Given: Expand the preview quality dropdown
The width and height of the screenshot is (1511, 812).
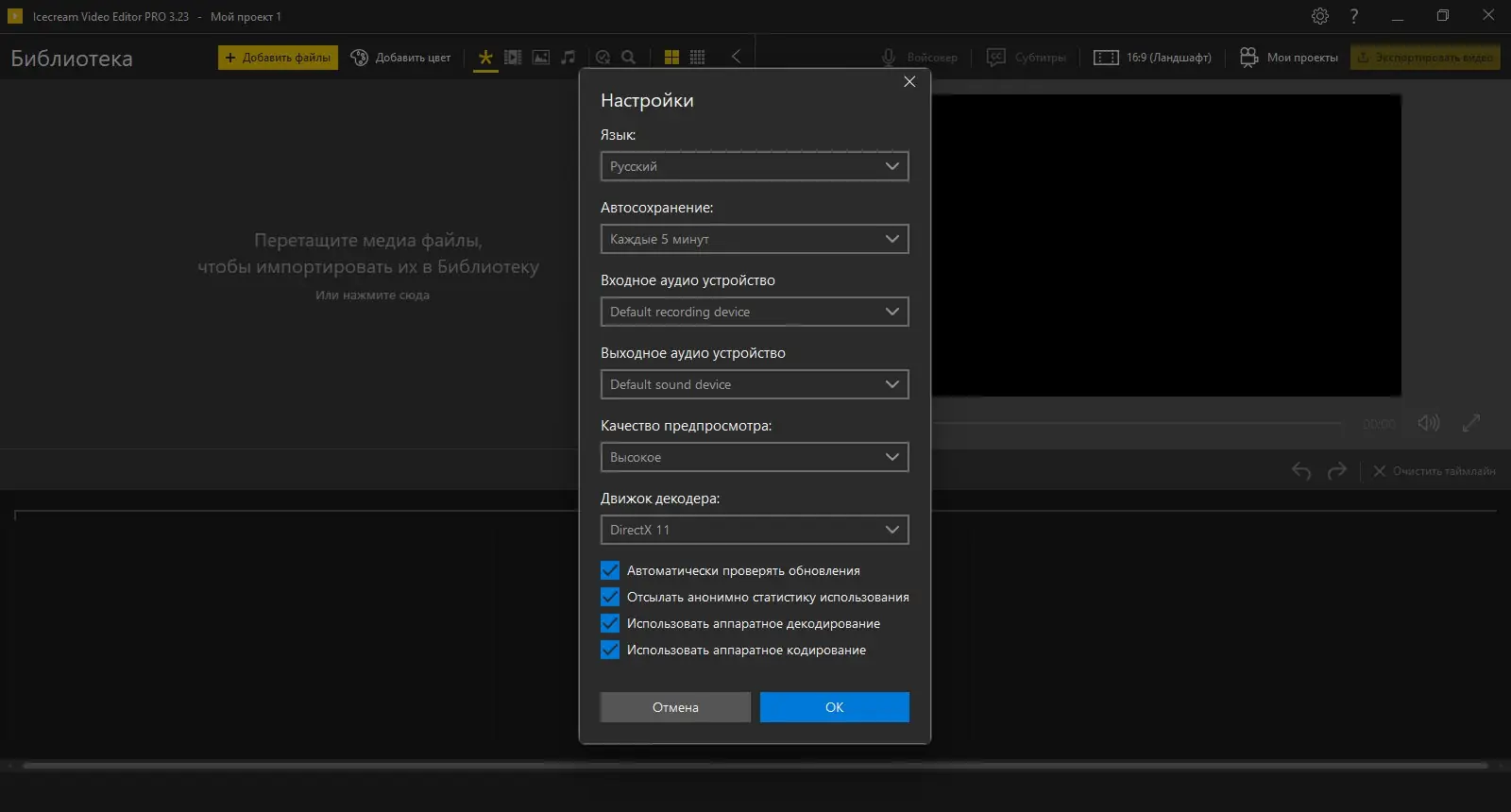Looking at the screenshot, I should coord(754,457).
